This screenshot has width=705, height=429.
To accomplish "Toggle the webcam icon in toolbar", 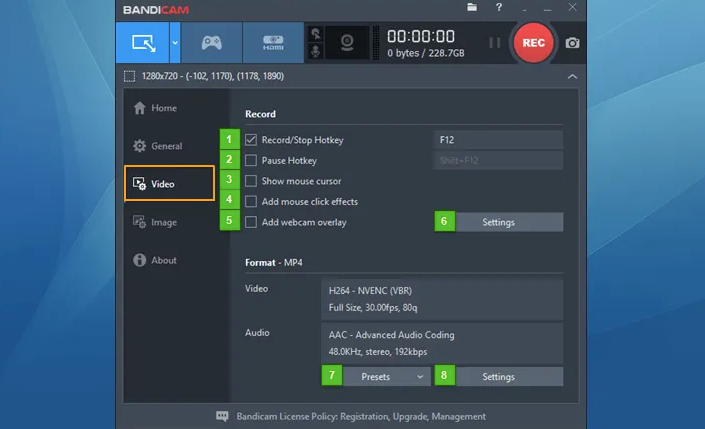I will (347, 43).
